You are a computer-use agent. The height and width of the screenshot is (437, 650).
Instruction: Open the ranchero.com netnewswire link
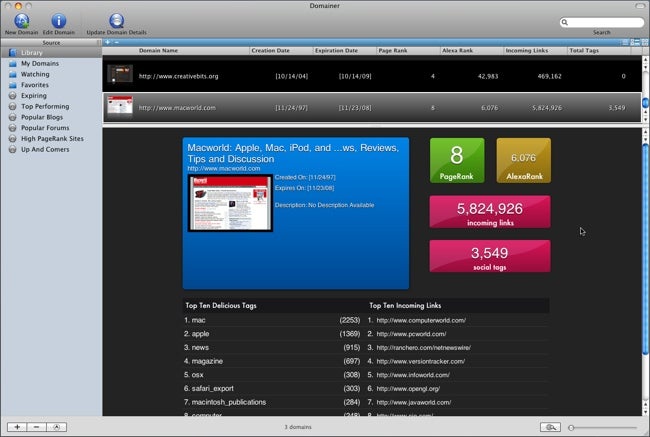[424, 347]
